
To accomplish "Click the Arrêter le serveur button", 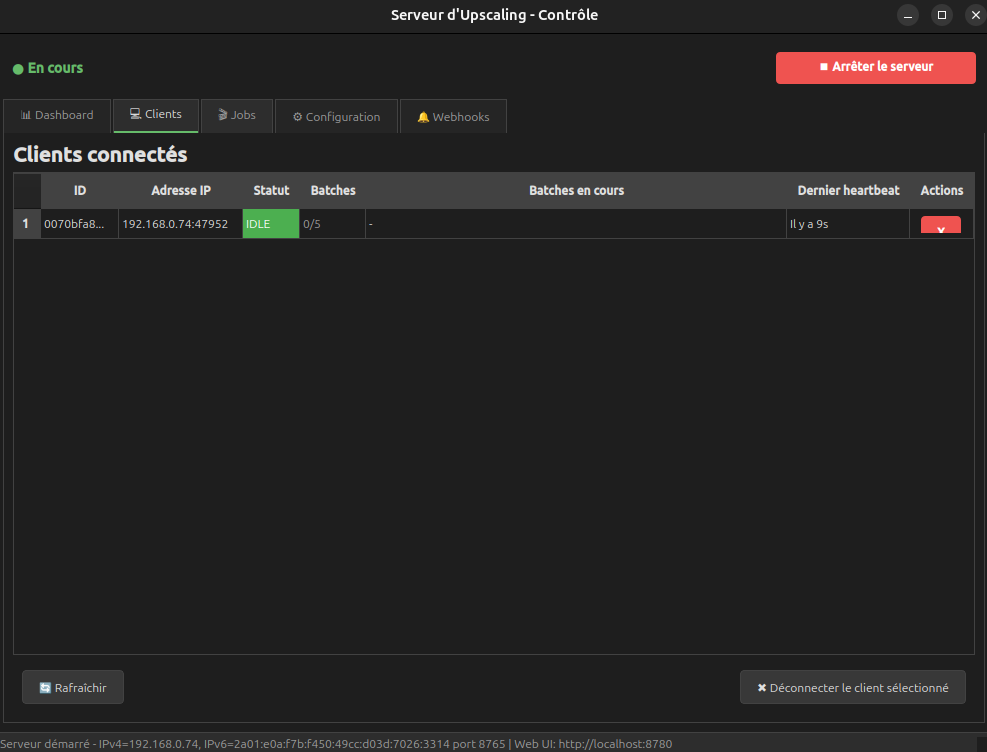I will click(x=875, y=68).
